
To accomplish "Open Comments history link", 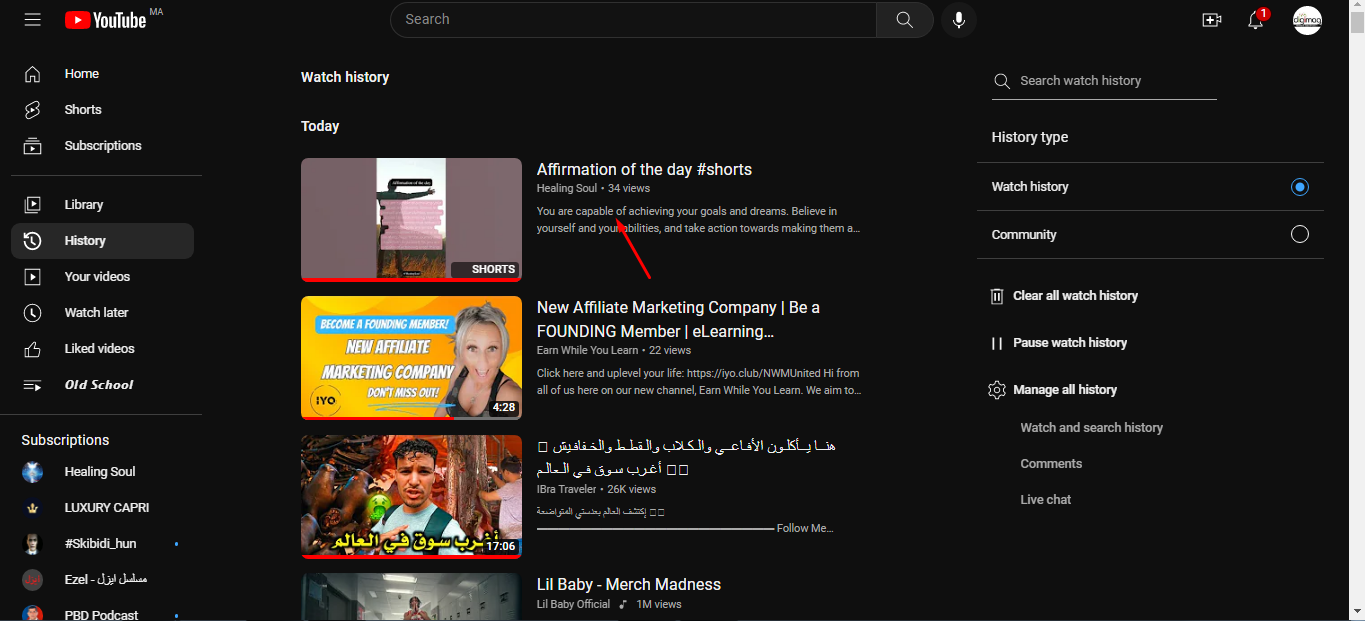I will point(1051,464).
